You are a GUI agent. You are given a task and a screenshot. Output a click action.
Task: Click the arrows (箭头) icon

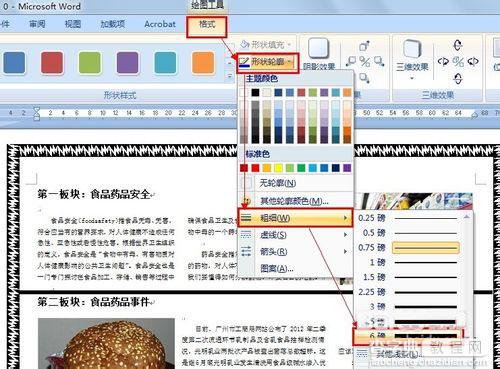pos(246,251)
